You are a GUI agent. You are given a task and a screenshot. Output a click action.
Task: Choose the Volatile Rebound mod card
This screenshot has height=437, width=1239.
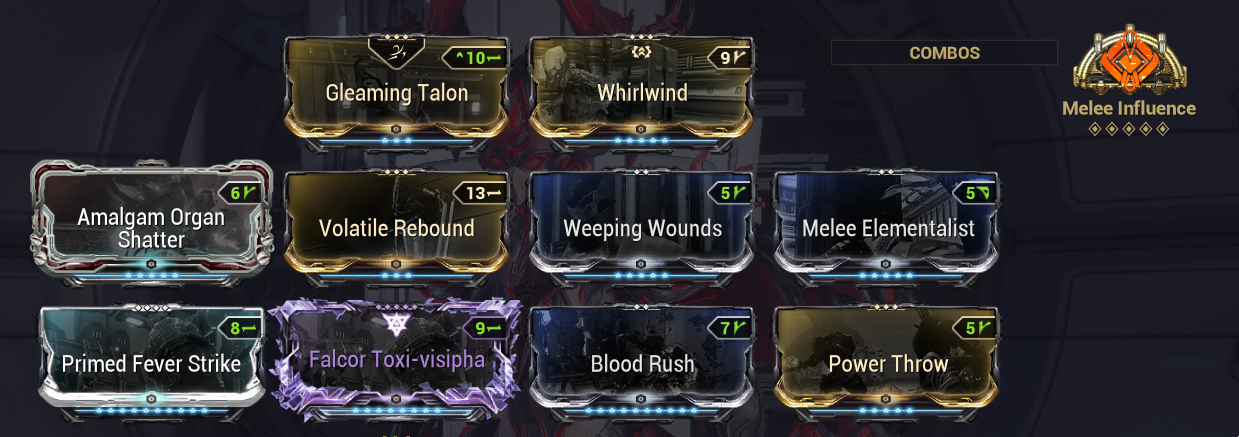click(397, 225)
